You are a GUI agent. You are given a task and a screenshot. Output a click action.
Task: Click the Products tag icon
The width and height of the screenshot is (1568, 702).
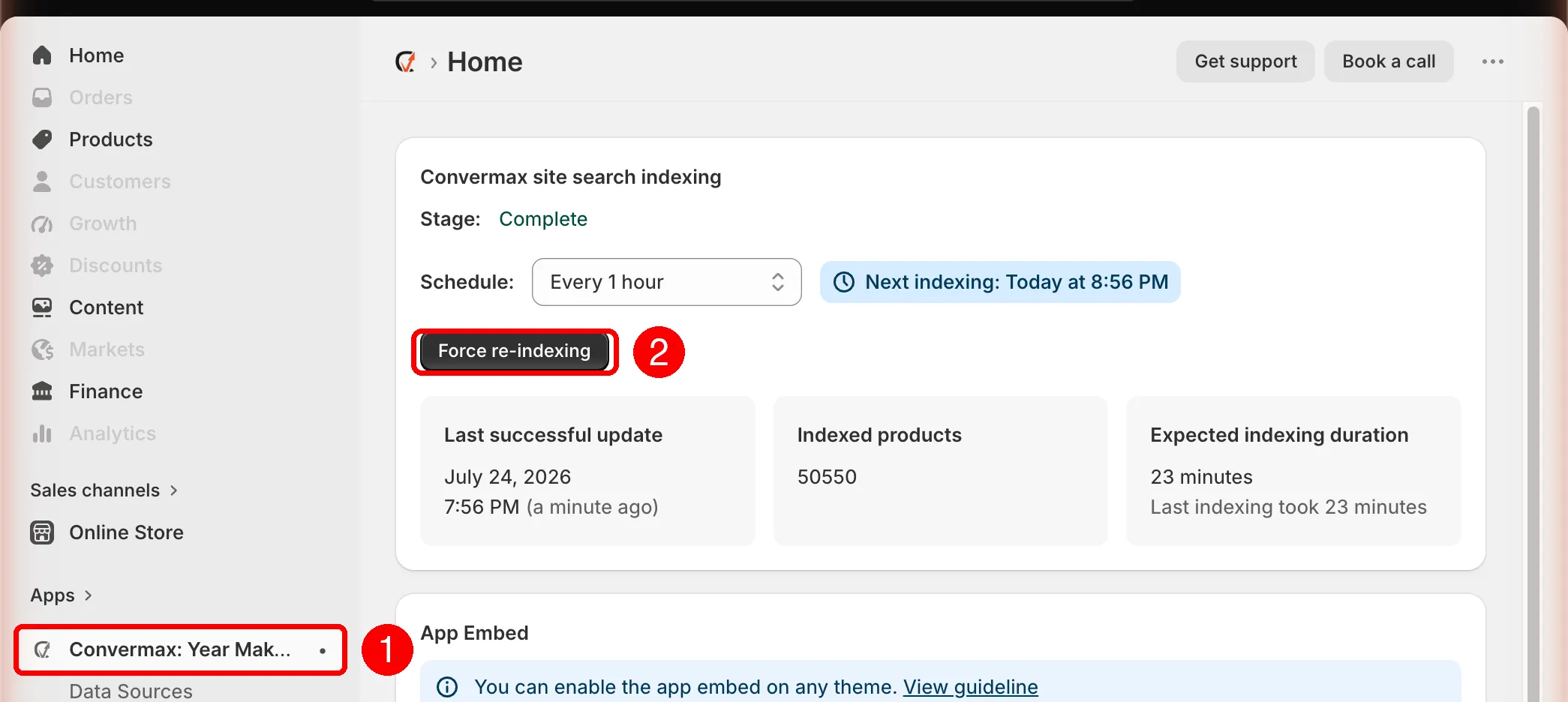pos(42,139)
